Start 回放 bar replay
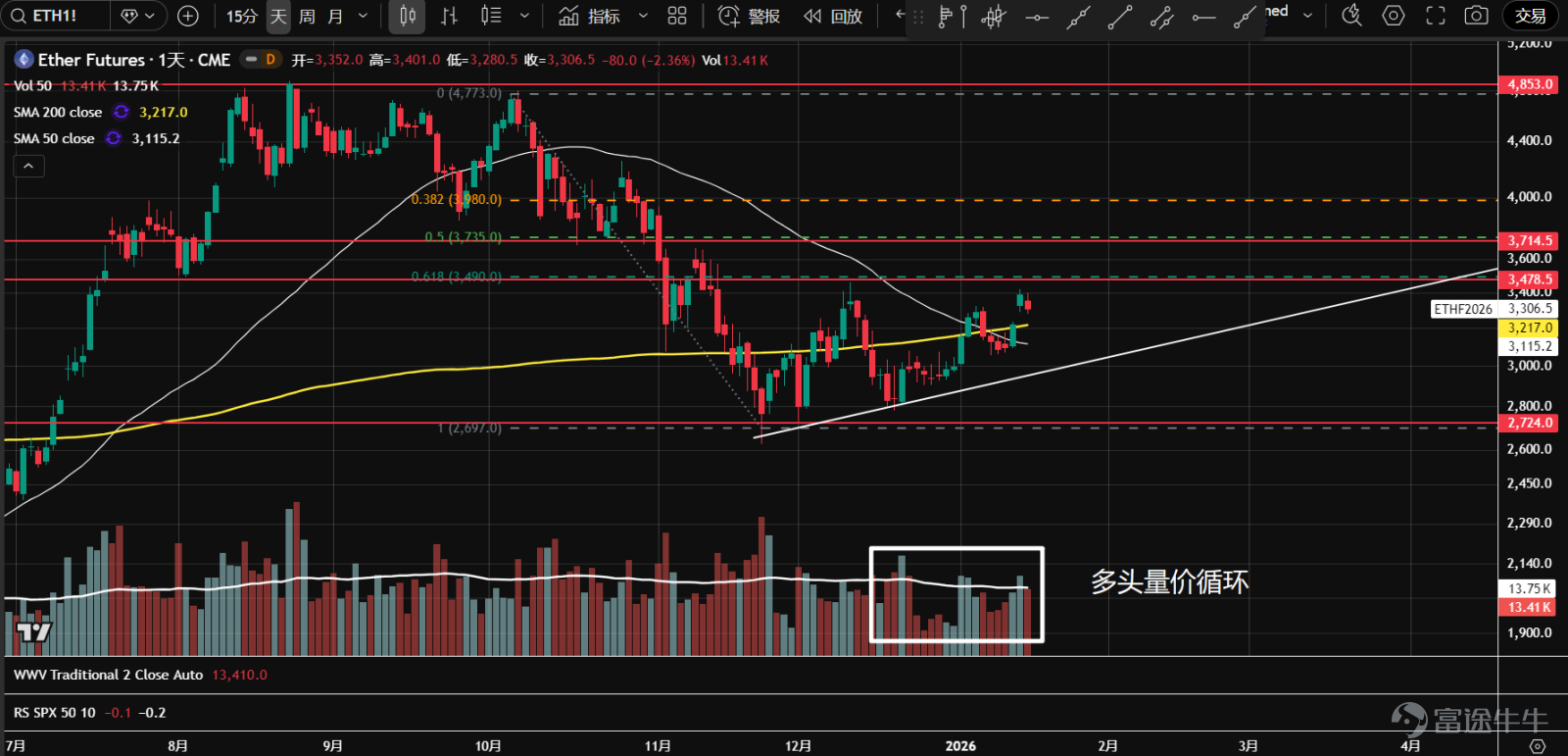Image resolution: width=1568 pixels, height=756 pixels. coord(833,16)
